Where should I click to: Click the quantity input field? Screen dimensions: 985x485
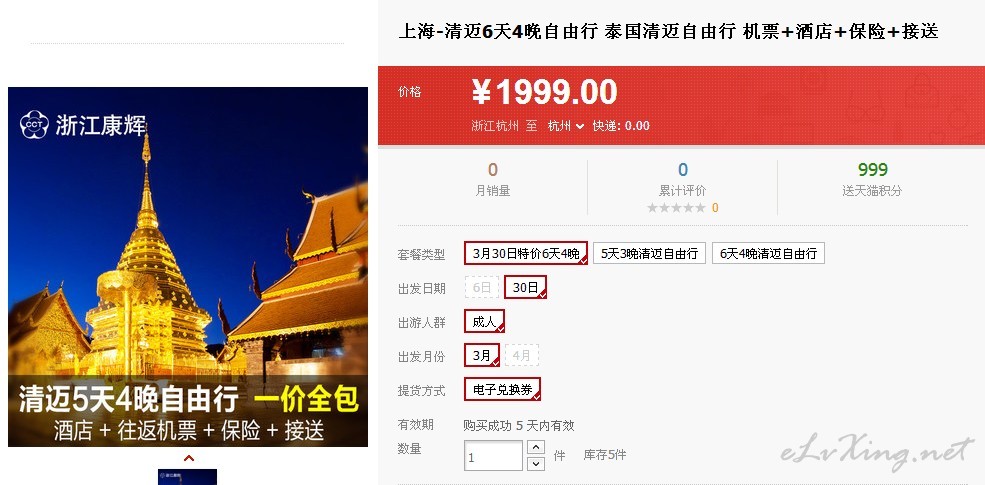coord(493,456)
